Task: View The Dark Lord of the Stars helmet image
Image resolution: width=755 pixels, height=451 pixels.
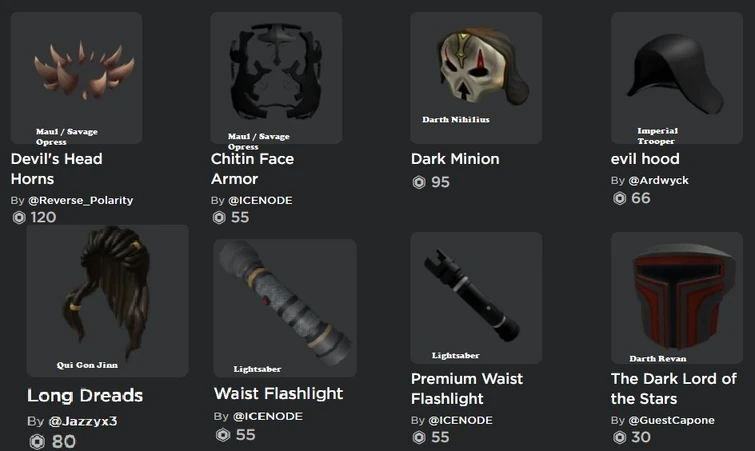Action: (677, 298)
